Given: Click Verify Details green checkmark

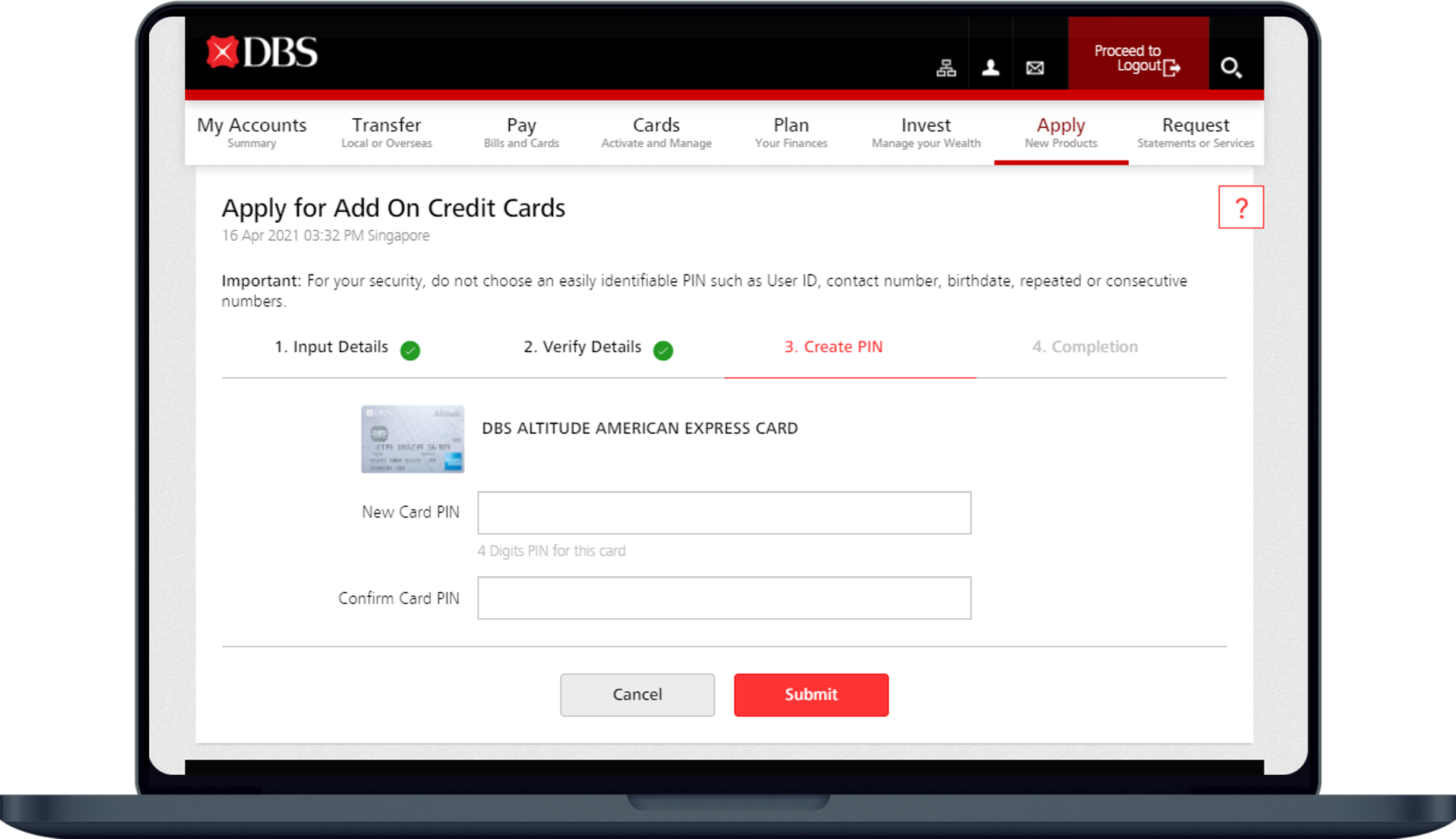Looking at the screenshot, I should tap(663, 350).
